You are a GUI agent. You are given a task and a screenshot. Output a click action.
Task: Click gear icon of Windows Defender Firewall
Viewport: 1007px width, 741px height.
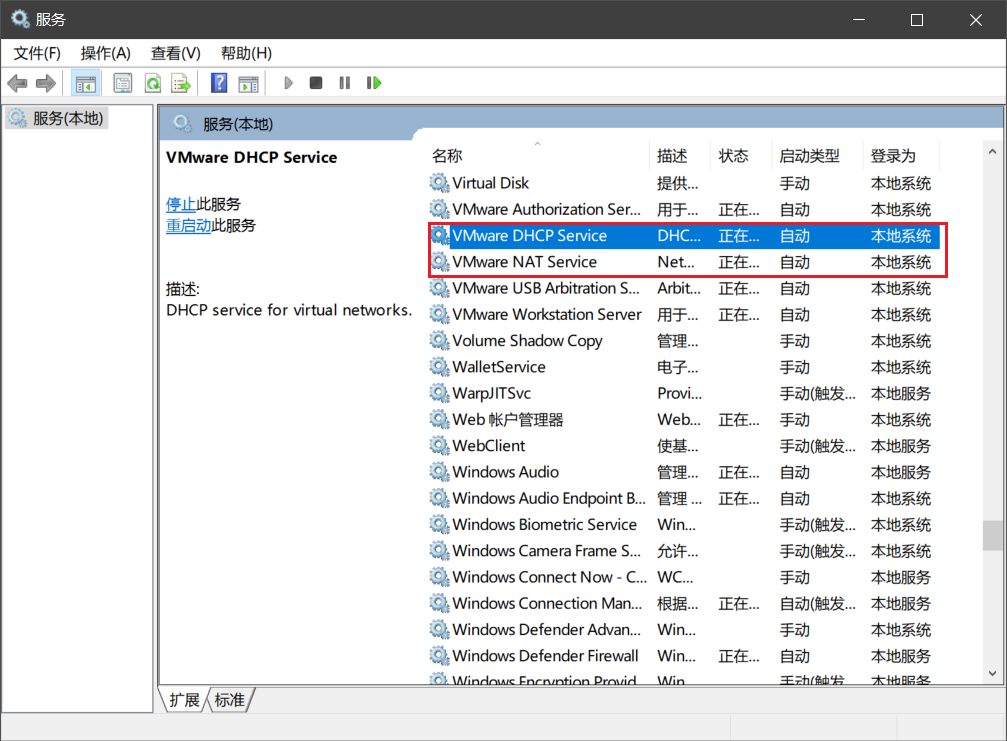(439, 656)
